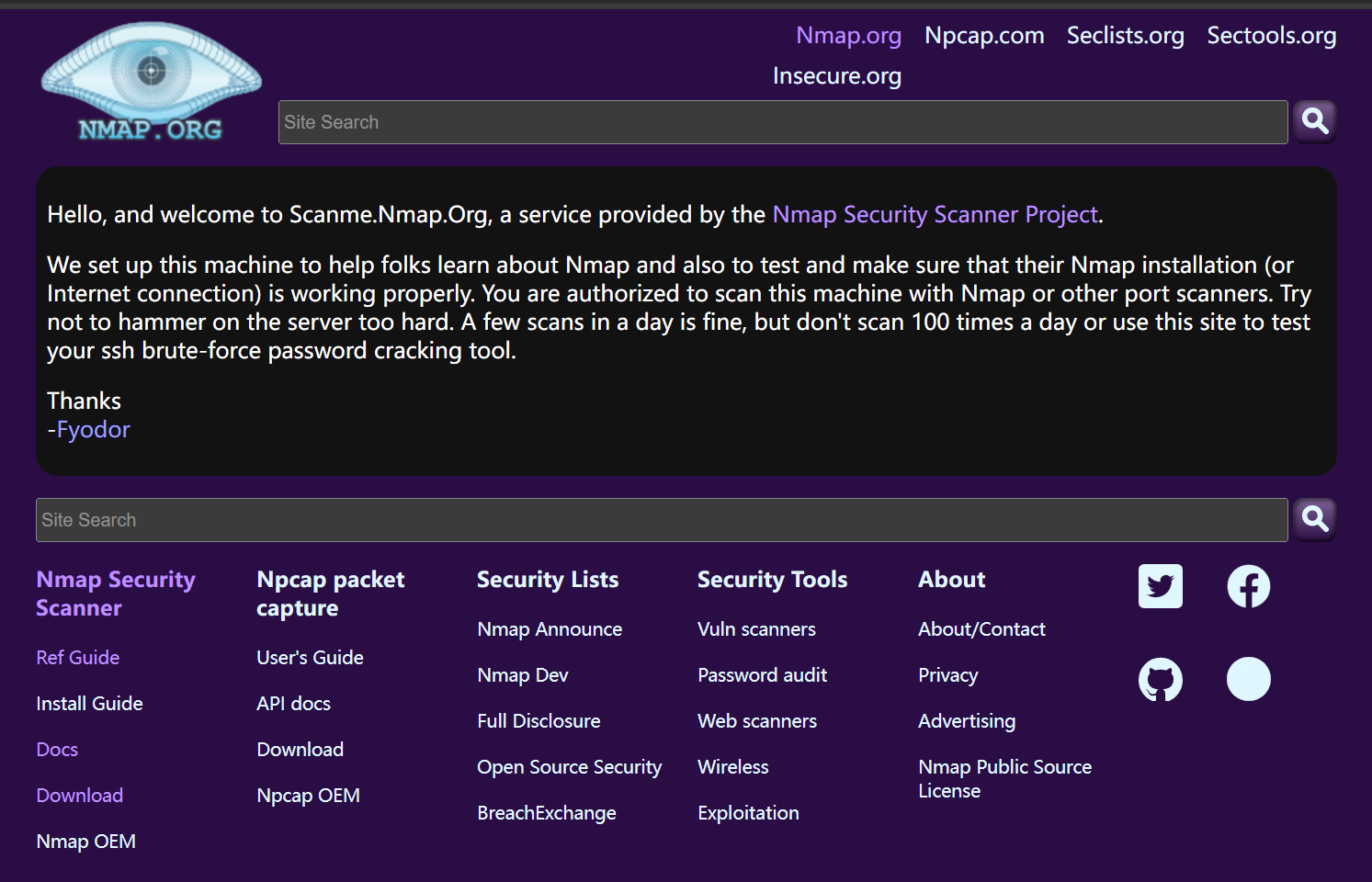The height and width of the screenshot is (882, 1372).
Task: Open the Nmap Security Scanner footer heading
Action: [x=116, y=594]
